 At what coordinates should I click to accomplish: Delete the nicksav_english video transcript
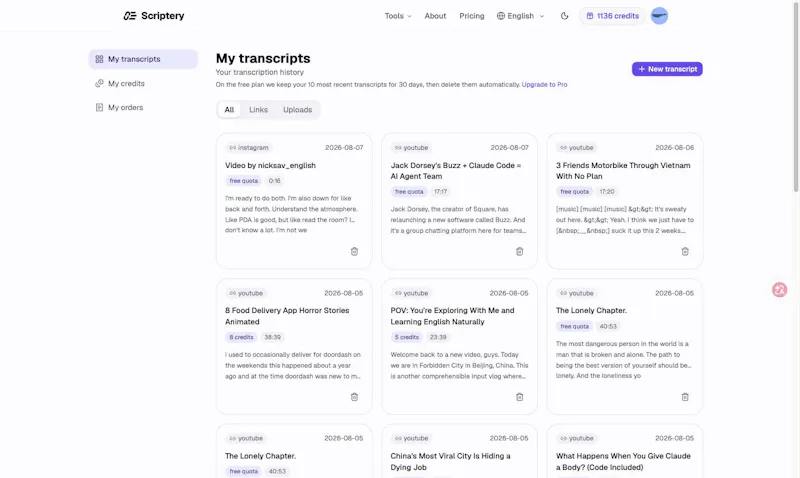tap(354, 251)
